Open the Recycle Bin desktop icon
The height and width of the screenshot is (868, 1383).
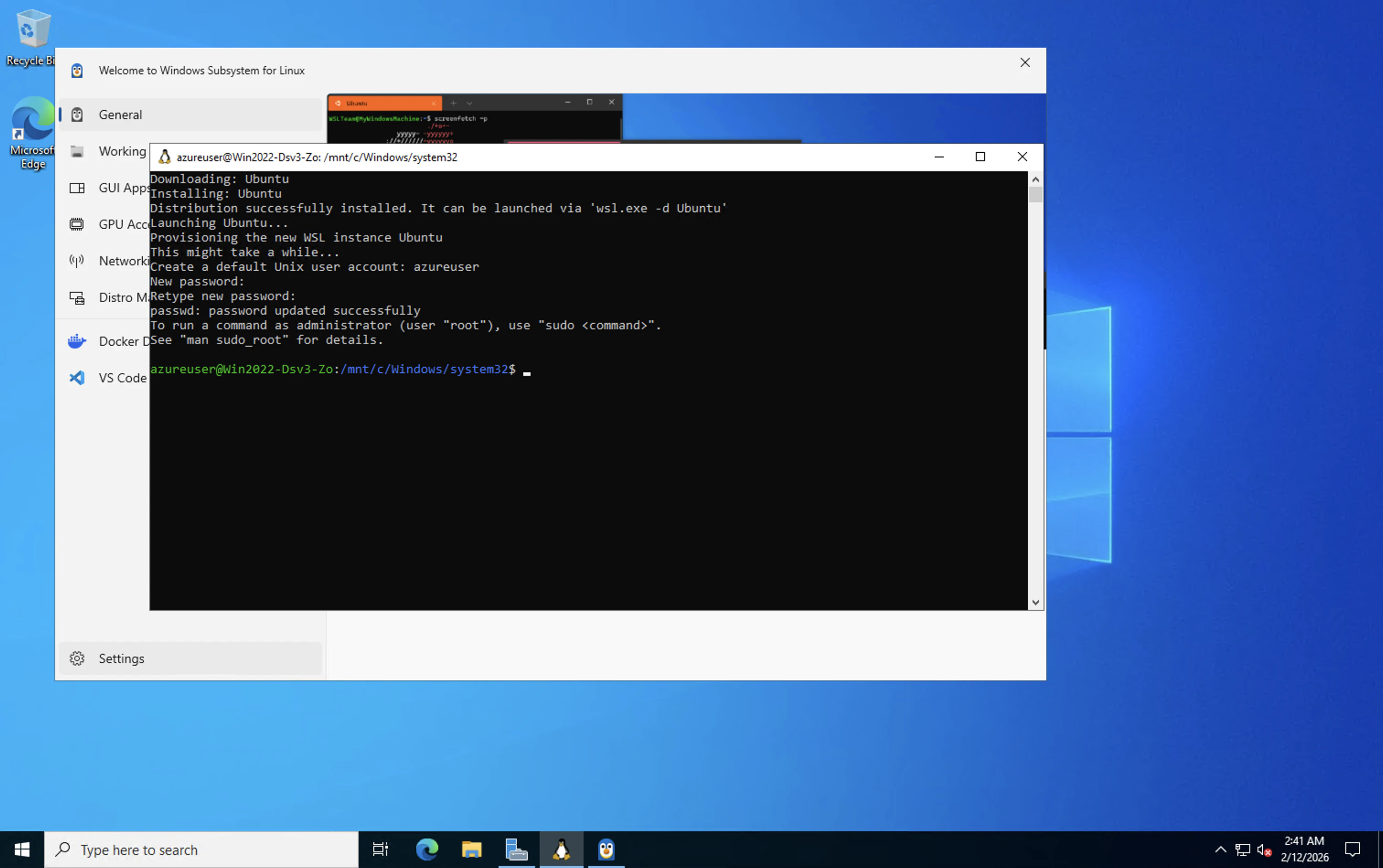click(32, 38)
